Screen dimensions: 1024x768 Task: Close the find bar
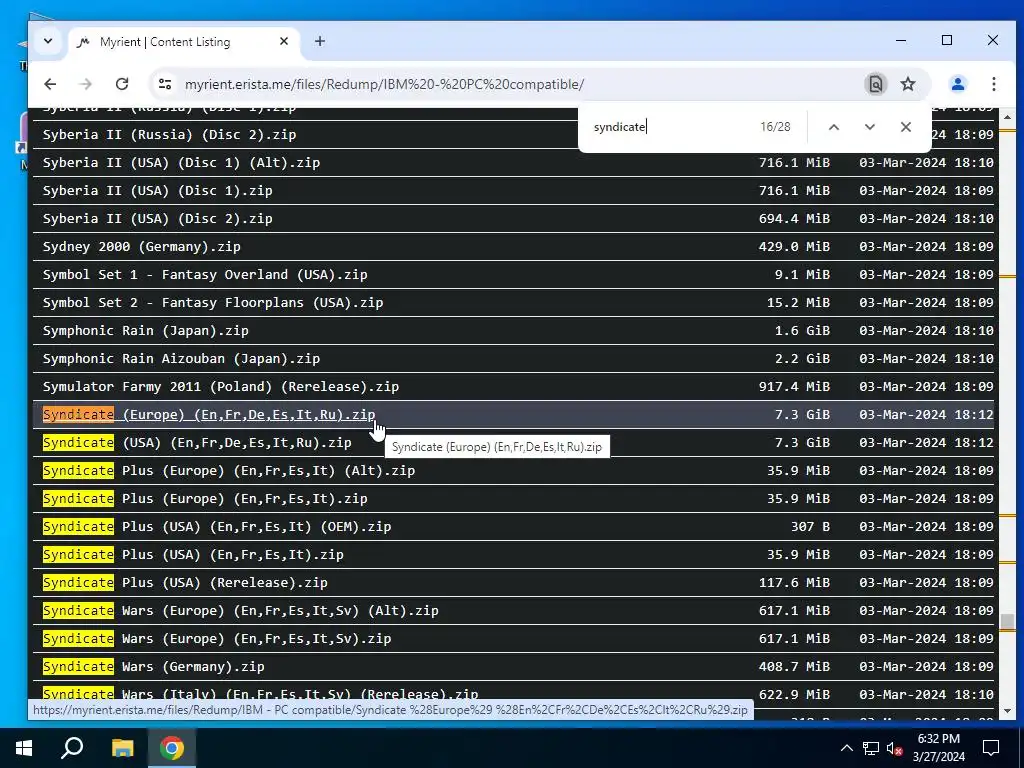coord(905,127)
